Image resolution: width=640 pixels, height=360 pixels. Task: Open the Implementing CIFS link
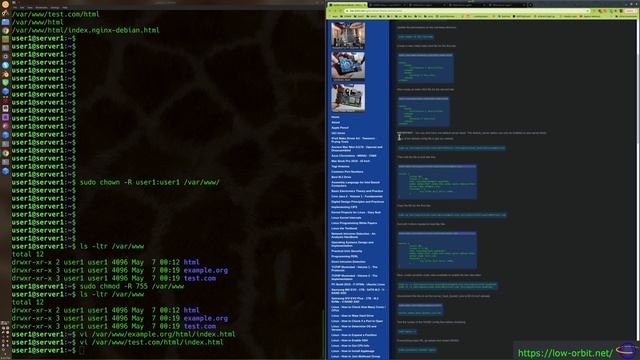pos(344,207)
